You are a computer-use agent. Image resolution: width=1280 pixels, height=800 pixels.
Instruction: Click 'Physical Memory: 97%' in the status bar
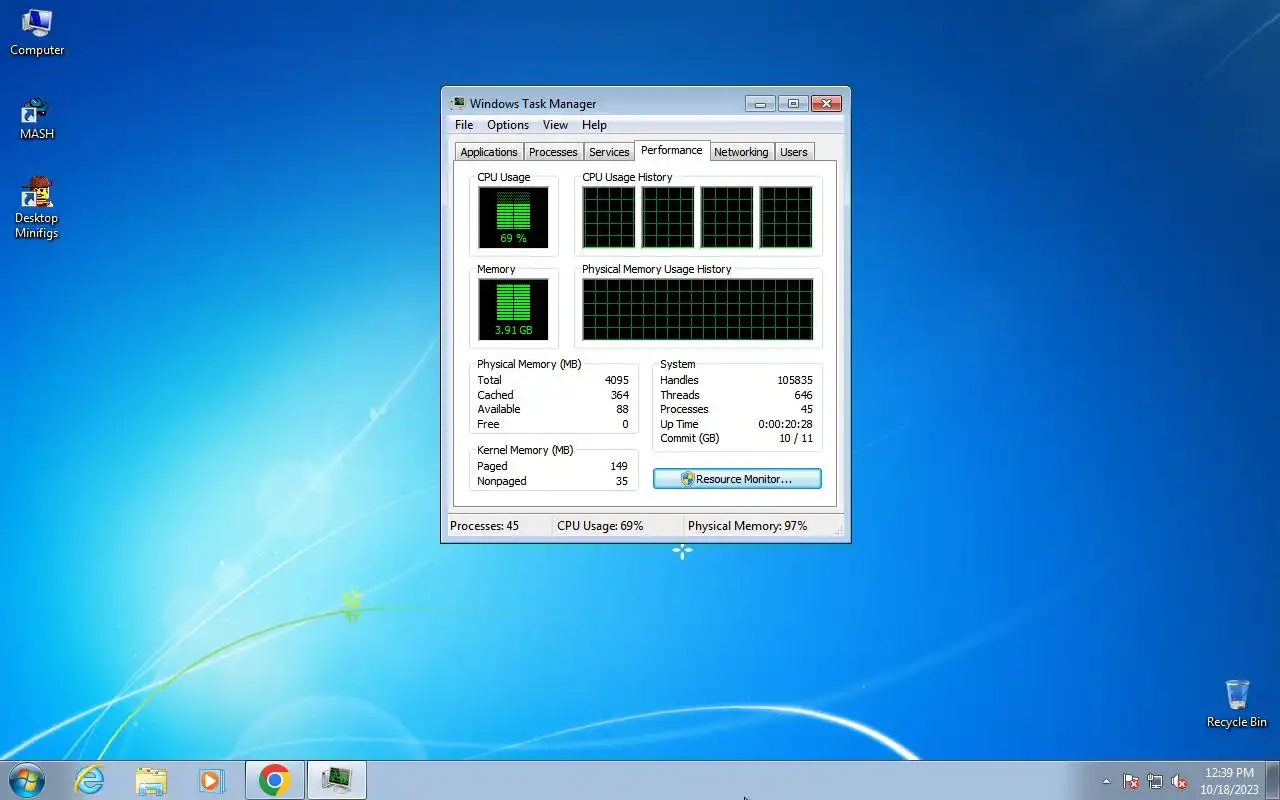748,526
